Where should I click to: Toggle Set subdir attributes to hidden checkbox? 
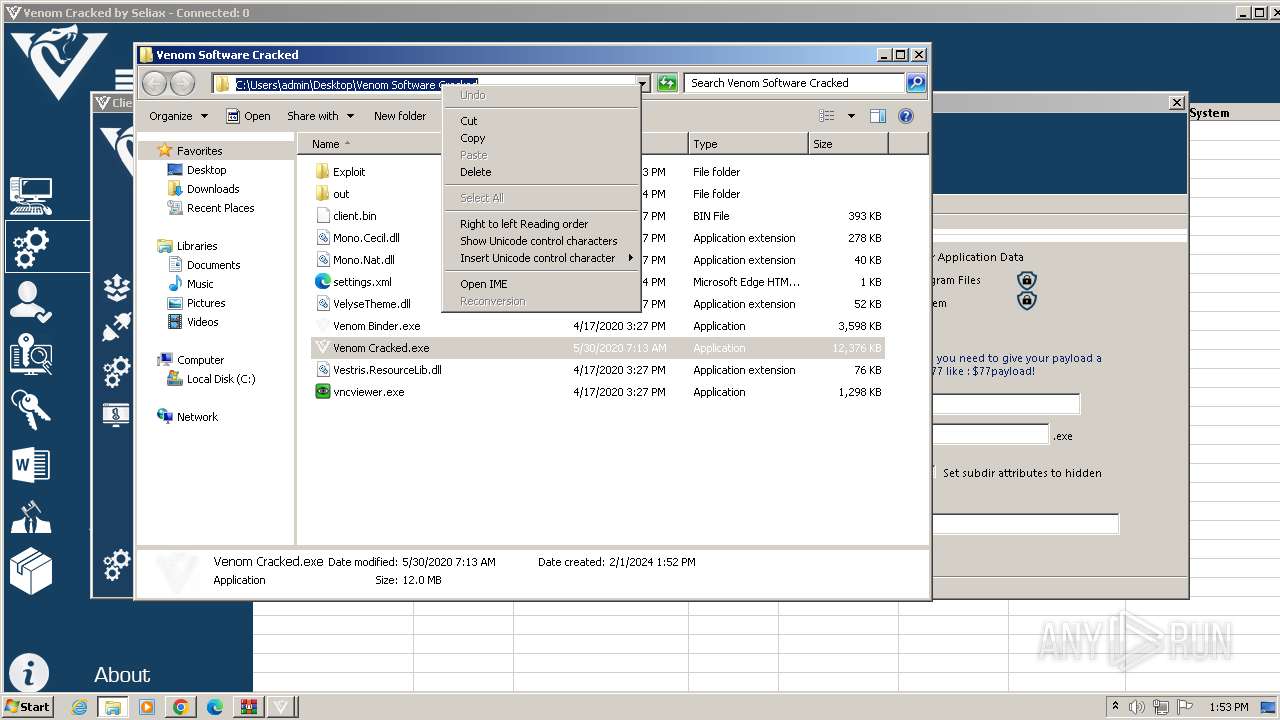932,473
